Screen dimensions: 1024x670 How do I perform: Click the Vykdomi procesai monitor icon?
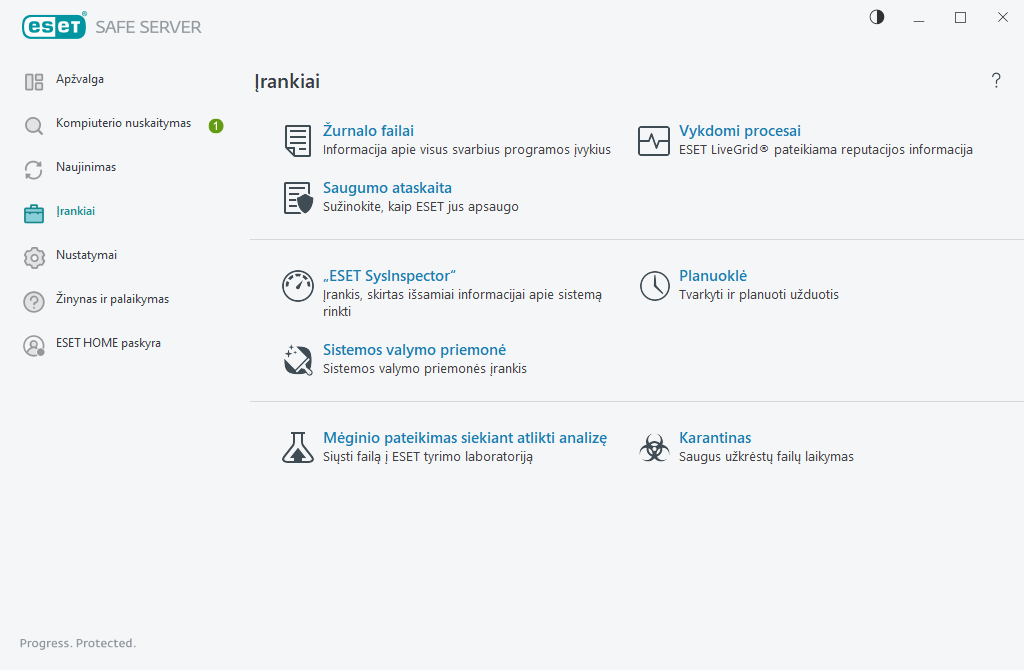click(x=654, y=141)
